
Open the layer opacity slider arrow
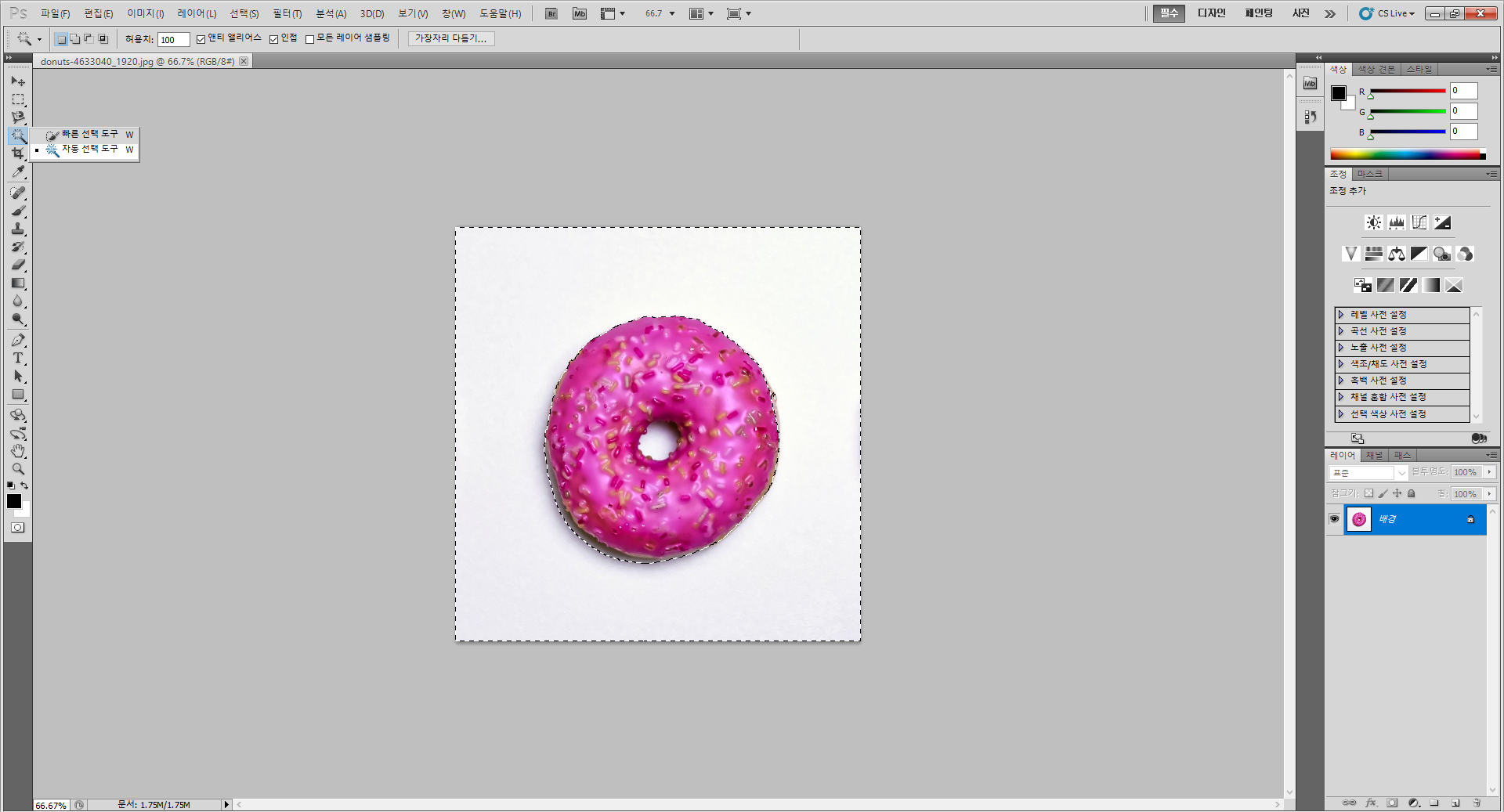click(x=1489, y=472)
